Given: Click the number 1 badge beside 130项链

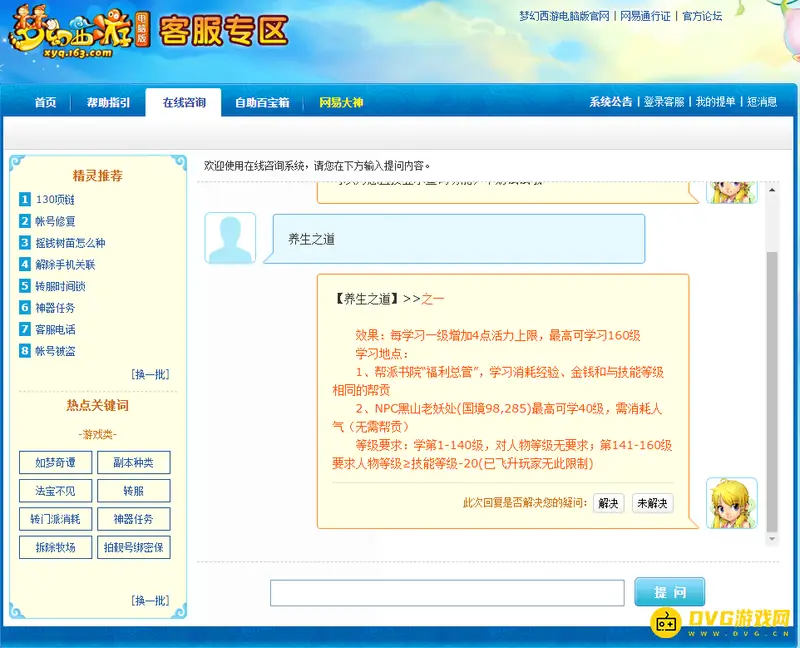Looking at the screenshot, I should point(25,199).
